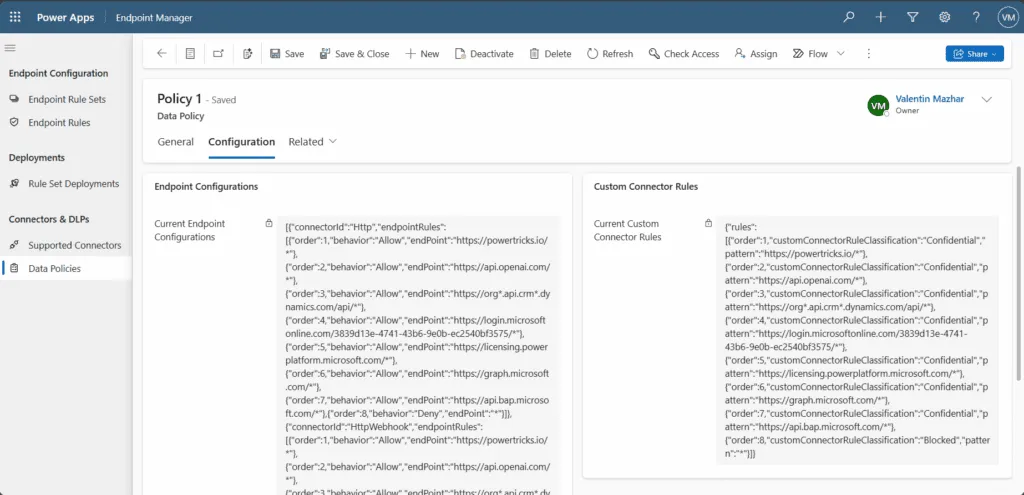Screen dimensions: 1024x495
Task: Click the vertical scrollbar on right
Action: (1018, 272)
